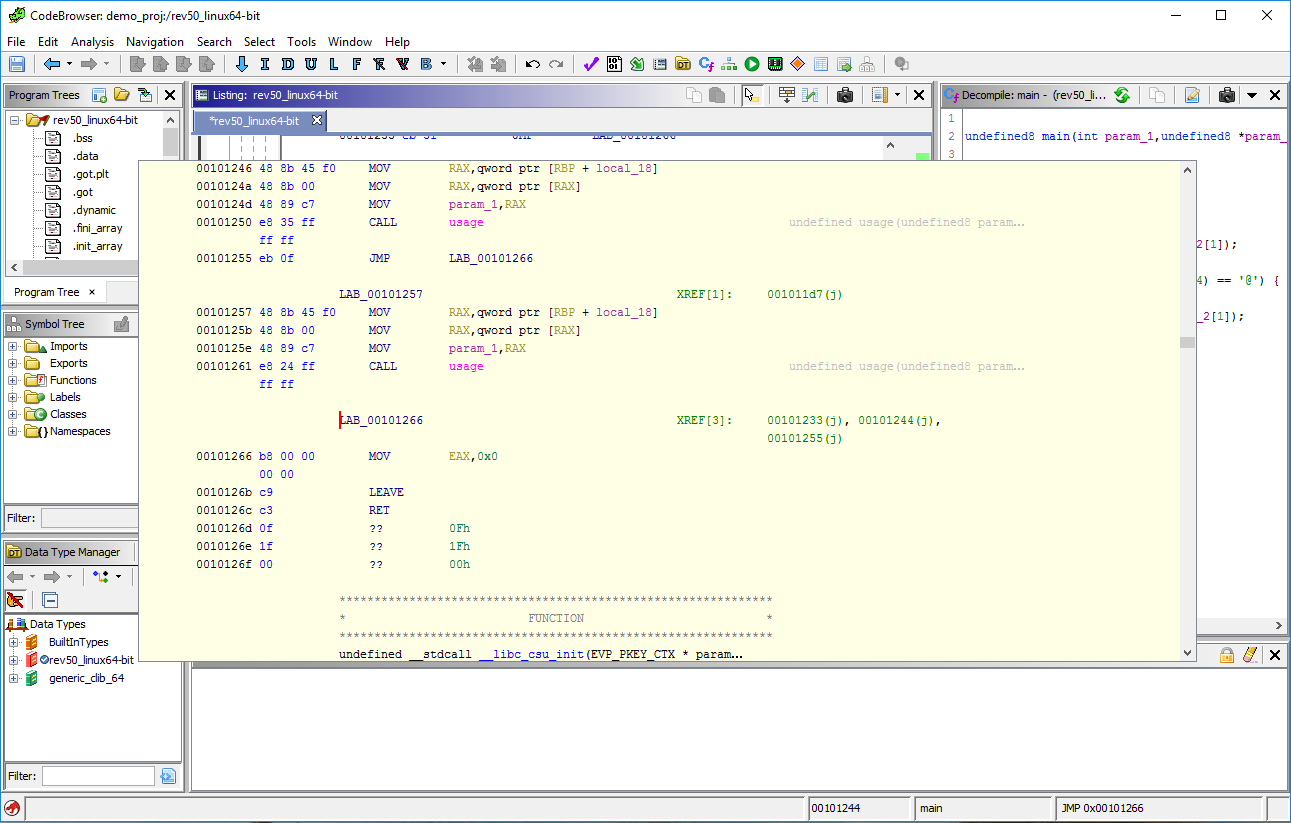This screenshot has width=1291, height=823.
Task: Close the rev50_linux64-bit listing tab
Action: point(318,121)
